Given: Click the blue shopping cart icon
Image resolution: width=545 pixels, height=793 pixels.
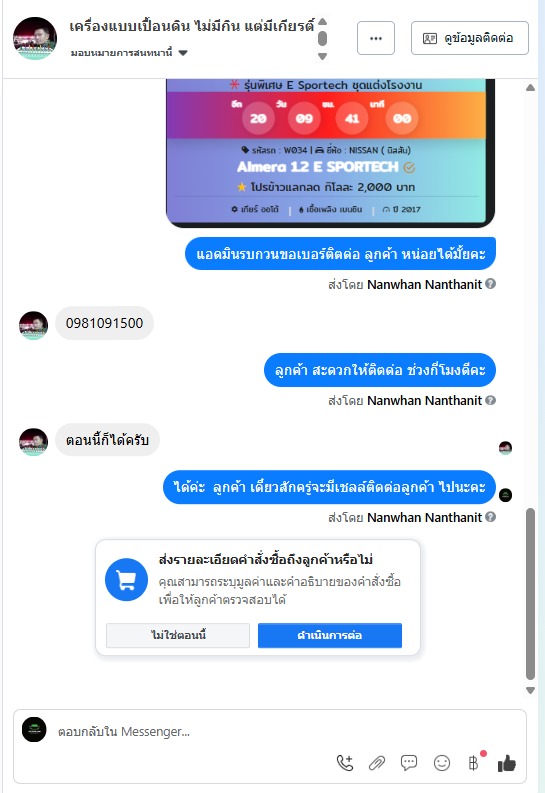Looking at the screenshot, I should point(126,580).
